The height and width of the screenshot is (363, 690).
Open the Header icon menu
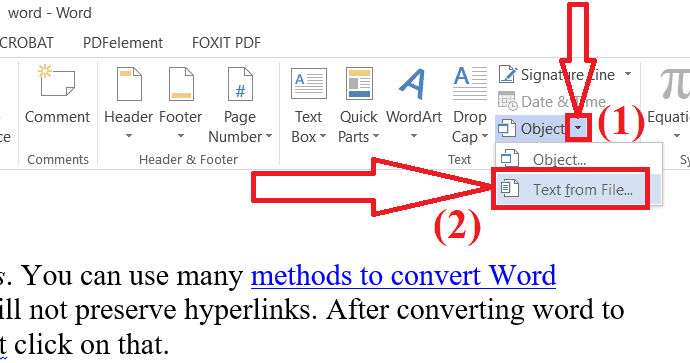[129, 84]
